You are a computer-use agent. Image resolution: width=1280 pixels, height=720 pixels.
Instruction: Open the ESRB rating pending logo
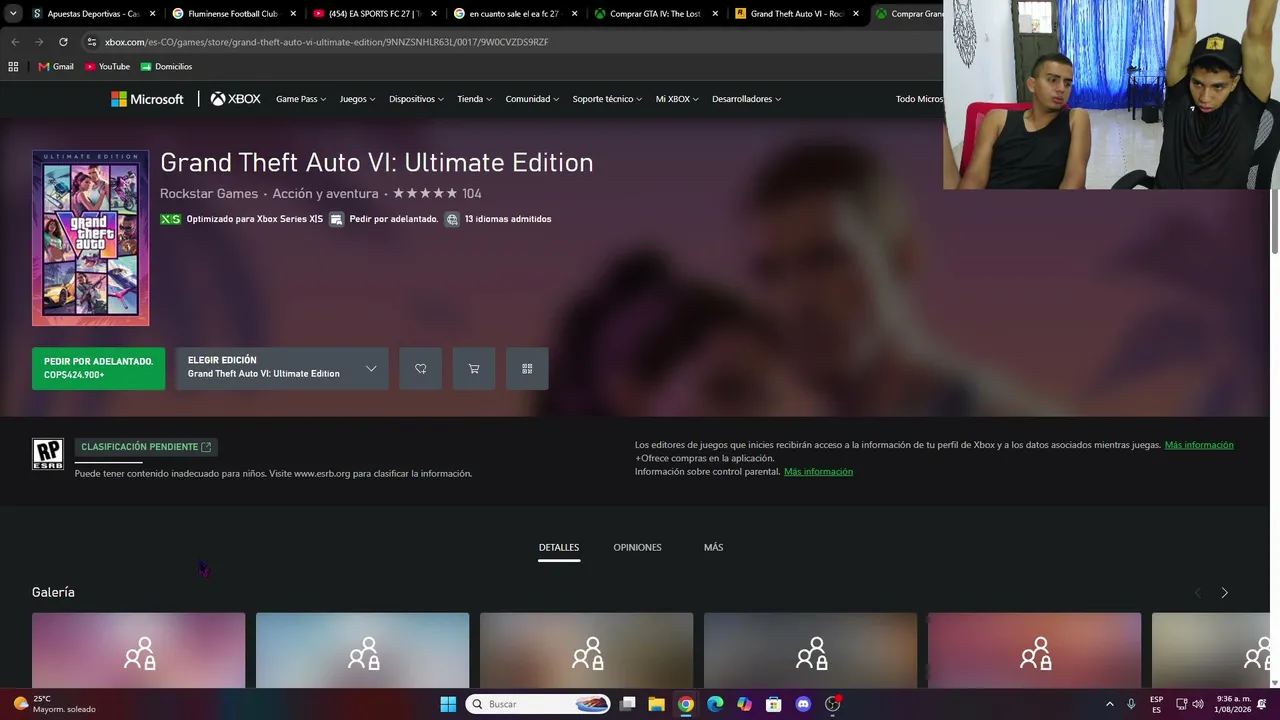click(48, 454)
